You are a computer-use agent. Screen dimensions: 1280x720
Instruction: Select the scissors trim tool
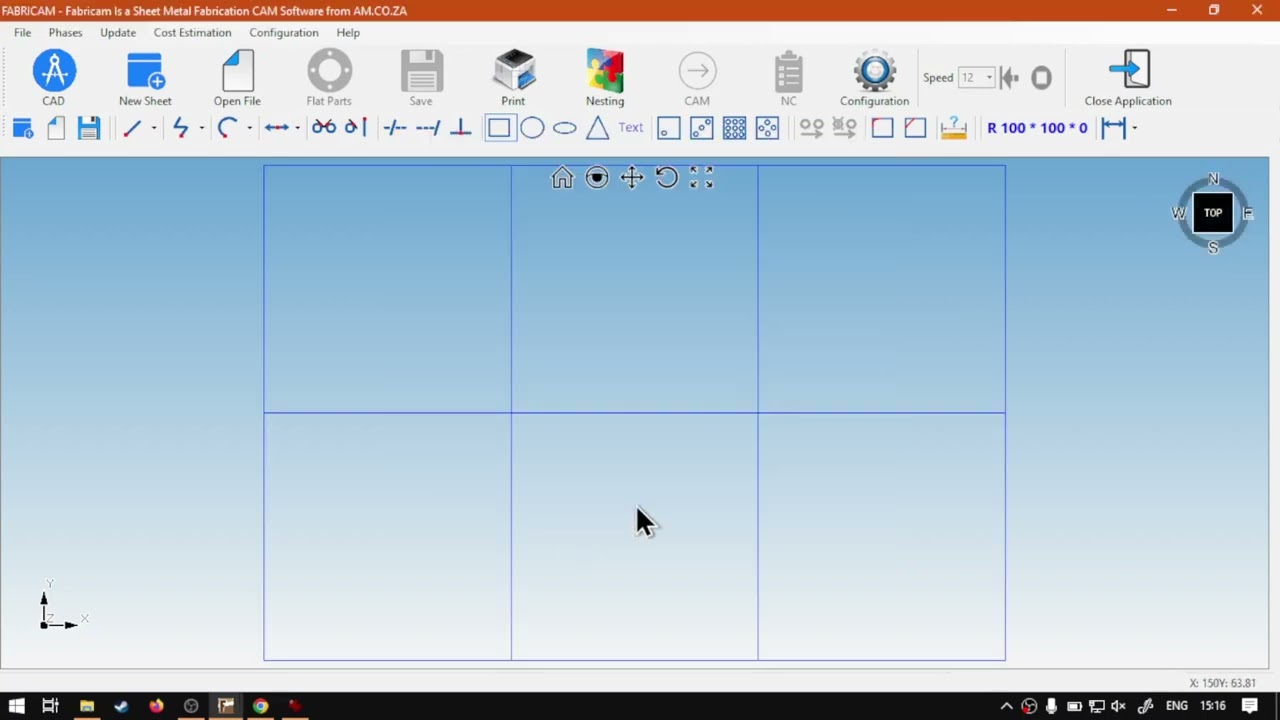(x=324, y=128)
